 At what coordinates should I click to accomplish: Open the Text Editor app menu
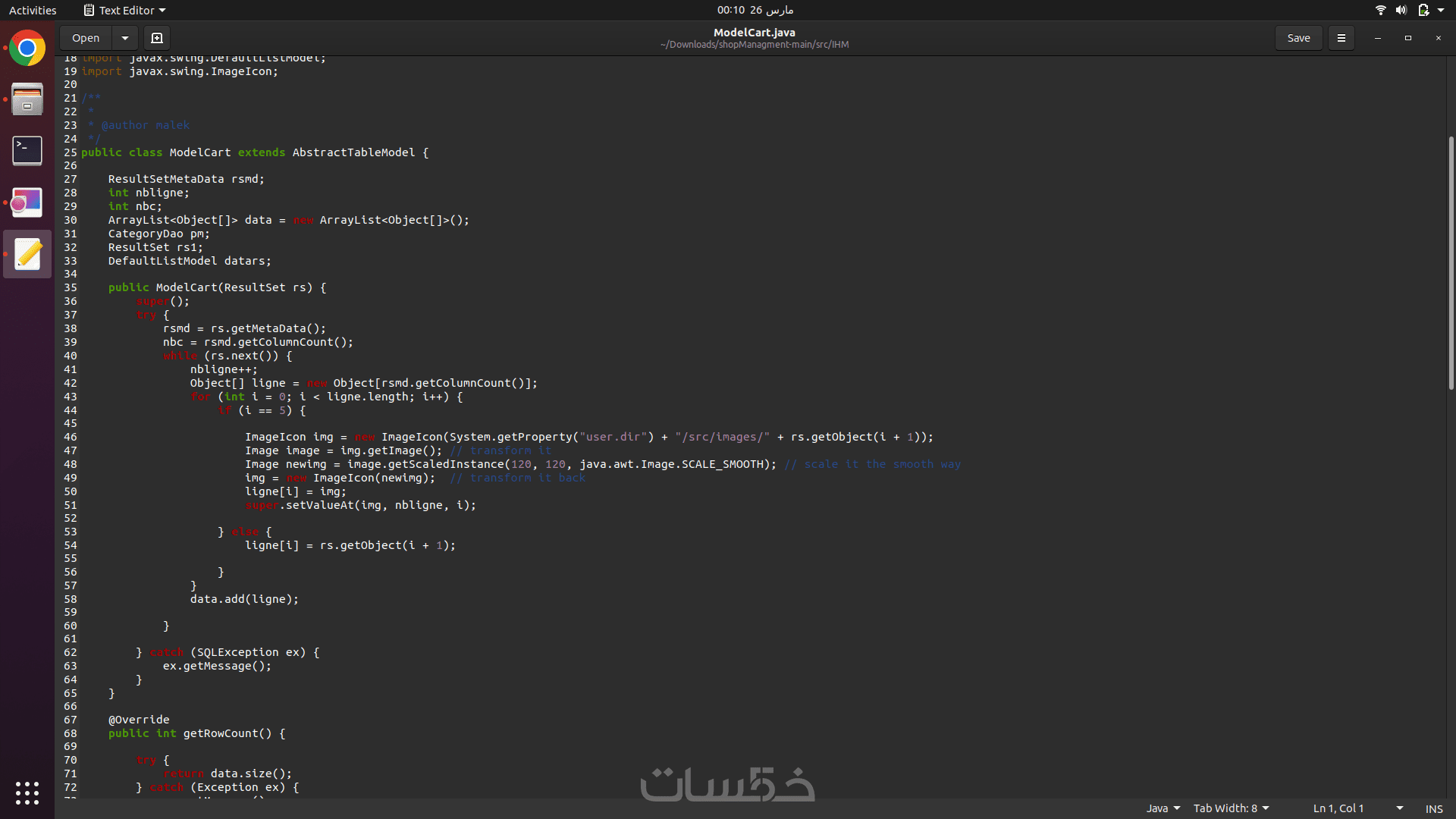point(125,10)
